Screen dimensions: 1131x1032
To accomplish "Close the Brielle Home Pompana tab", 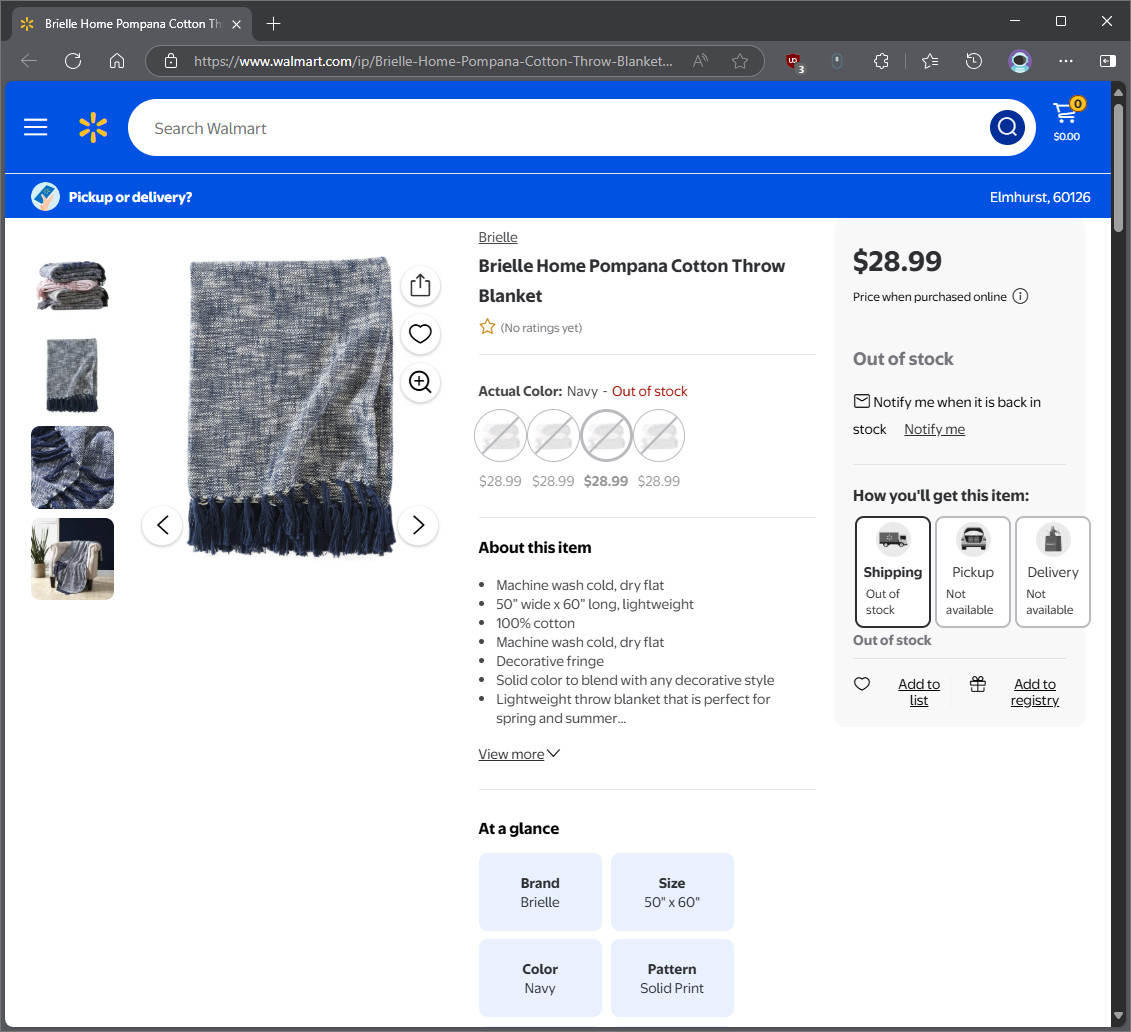I will (237, 24).
